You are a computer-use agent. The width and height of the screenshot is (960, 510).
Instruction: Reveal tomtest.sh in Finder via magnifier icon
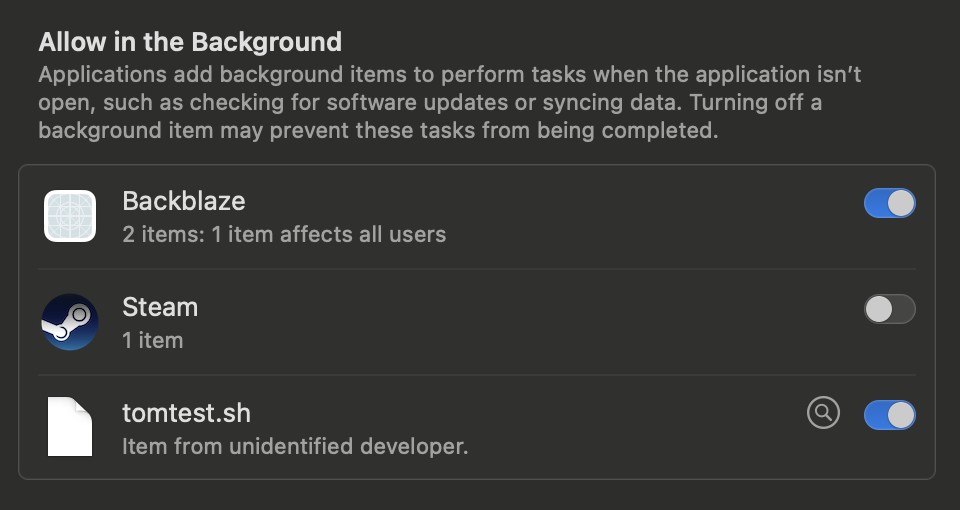click(x=823, y=413)
